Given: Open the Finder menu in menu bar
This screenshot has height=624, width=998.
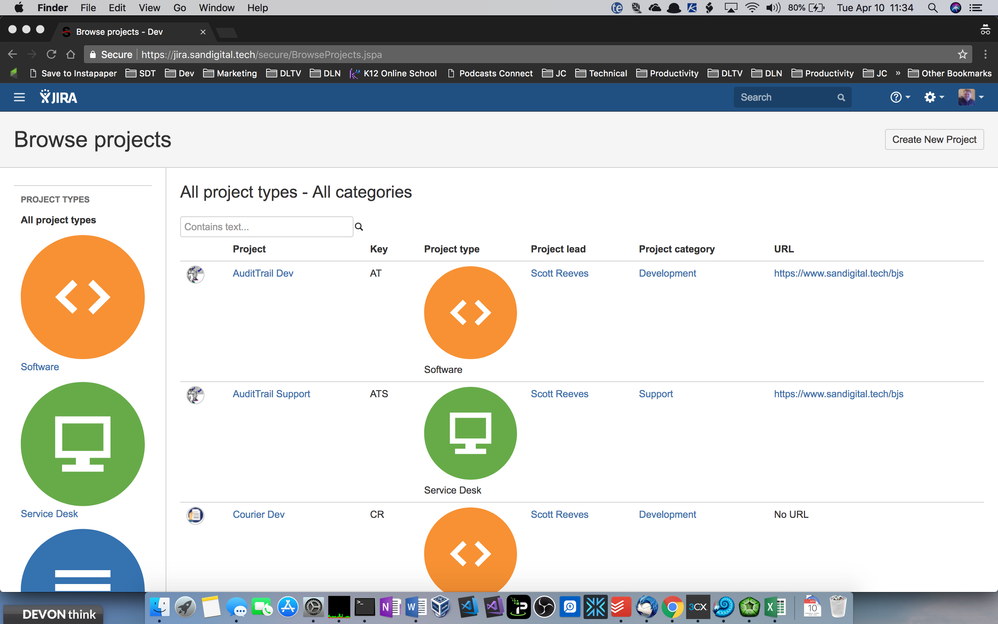Looking at the screenshot, I should (x=52, y=8).
